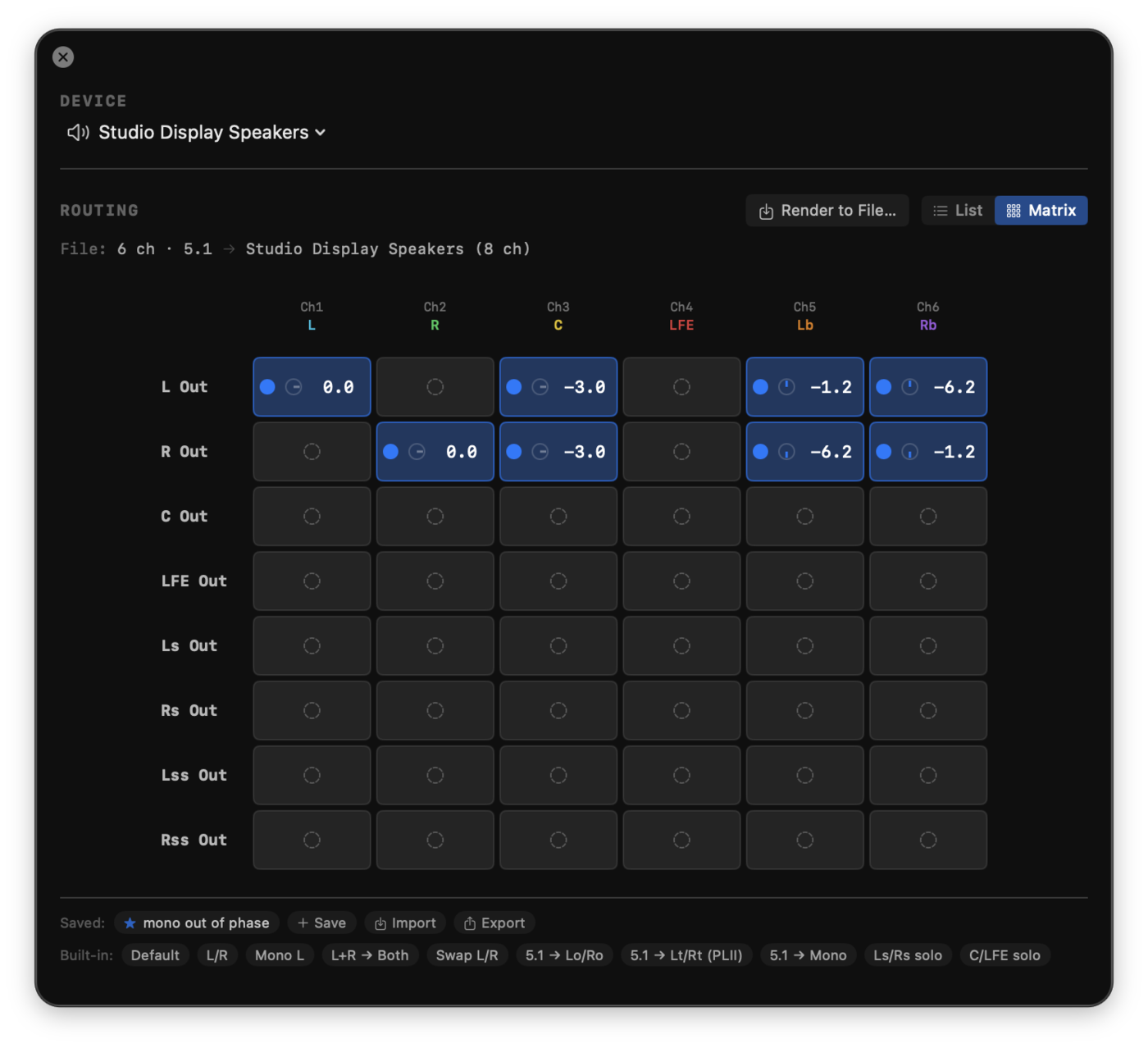Click the Save preset button
1148x1048 pixels.
coord(321,923)
